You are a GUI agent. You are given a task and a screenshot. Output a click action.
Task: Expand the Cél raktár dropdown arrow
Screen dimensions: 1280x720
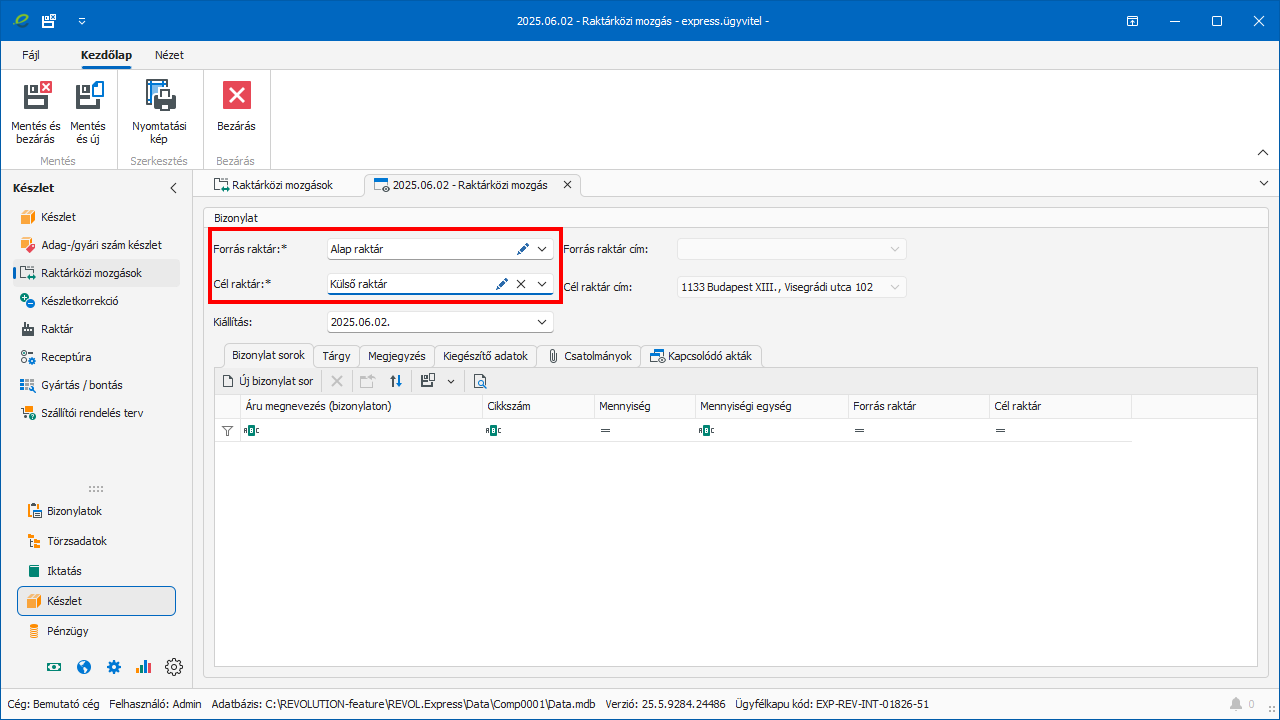coord(542,284)
